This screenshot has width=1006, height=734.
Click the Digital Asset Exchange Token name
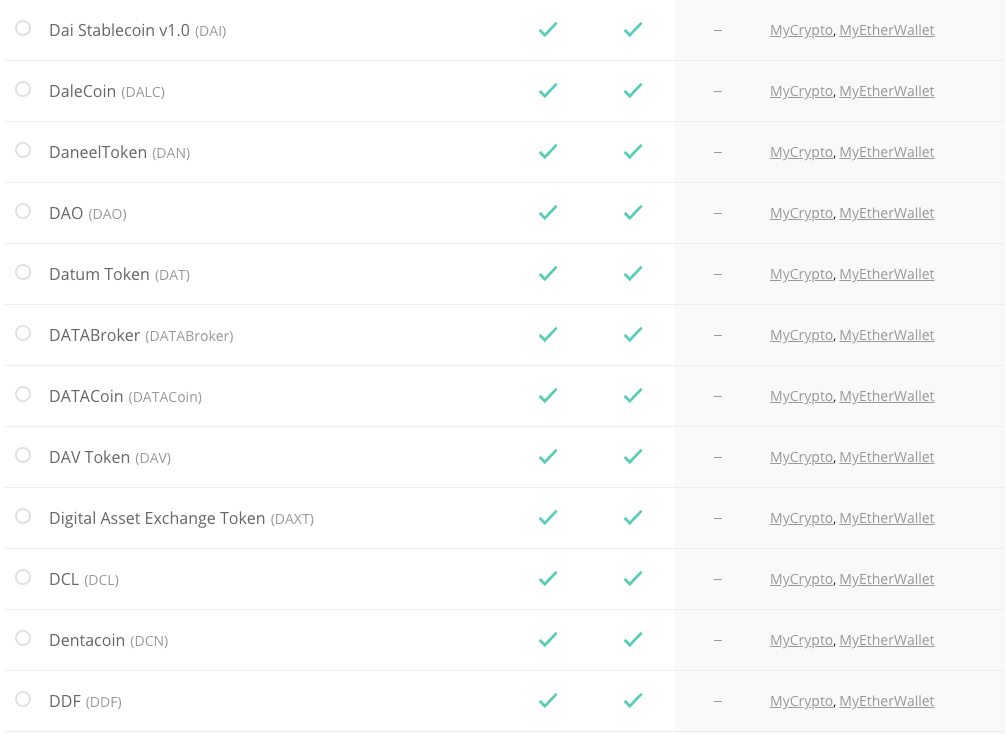157,518
